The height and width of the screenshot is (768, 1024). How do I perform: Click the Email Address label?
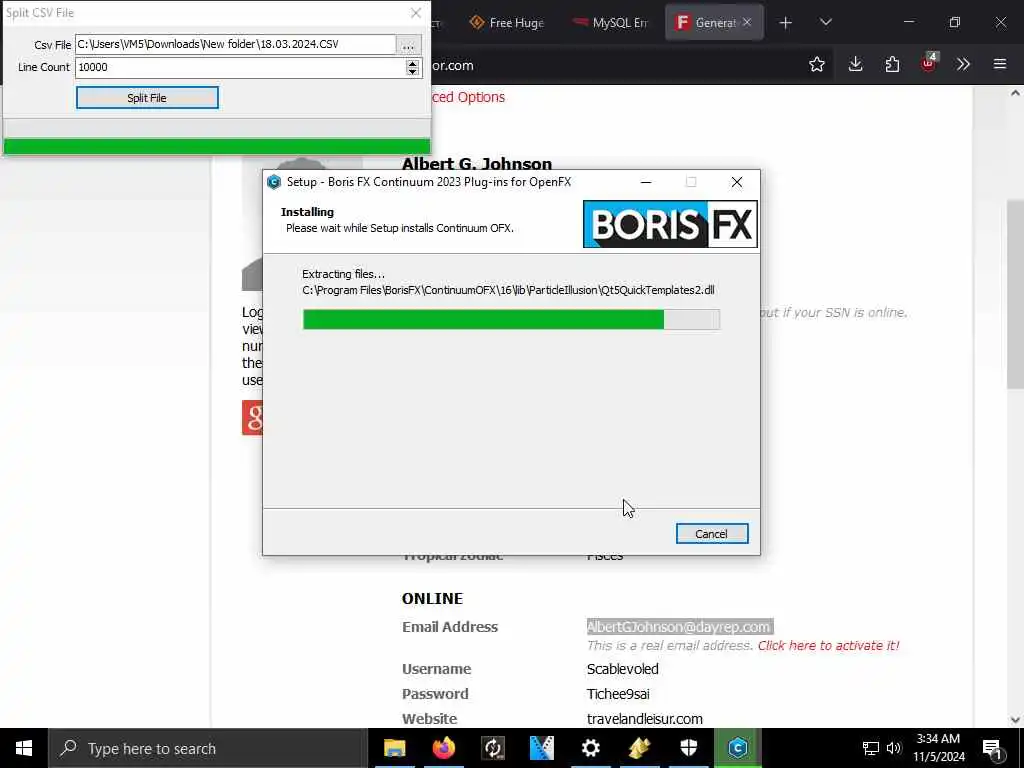tap(450, 627)
